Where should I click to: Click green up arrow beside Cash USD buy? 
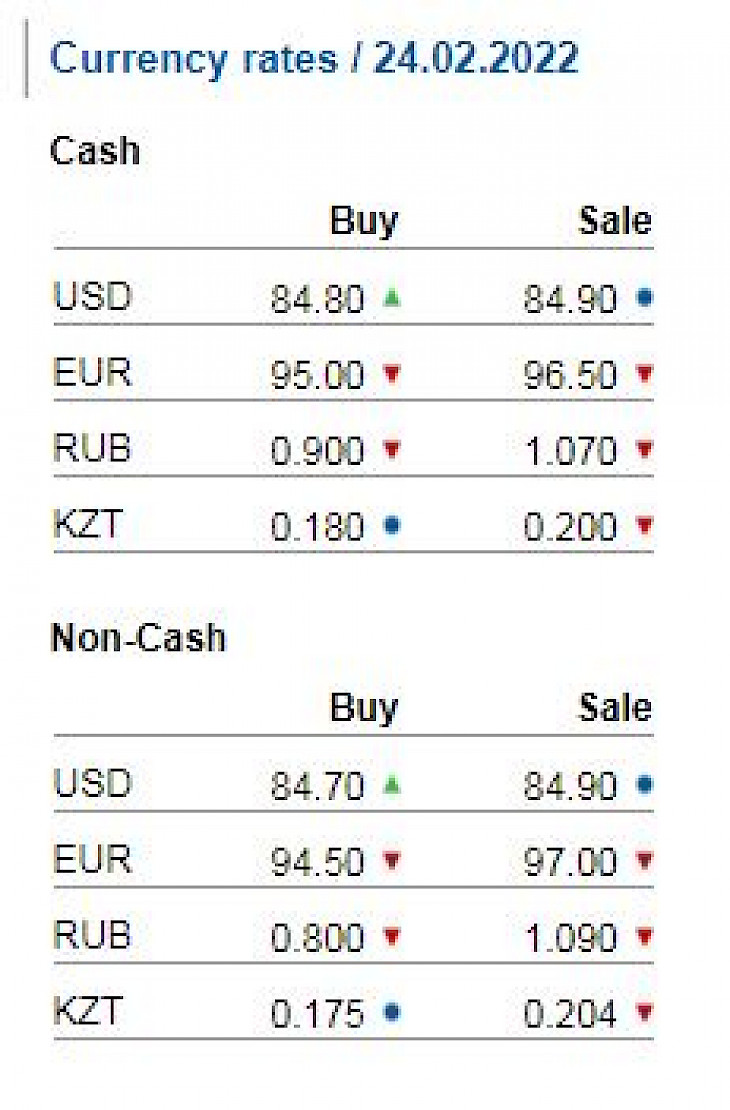coord(392,297)
